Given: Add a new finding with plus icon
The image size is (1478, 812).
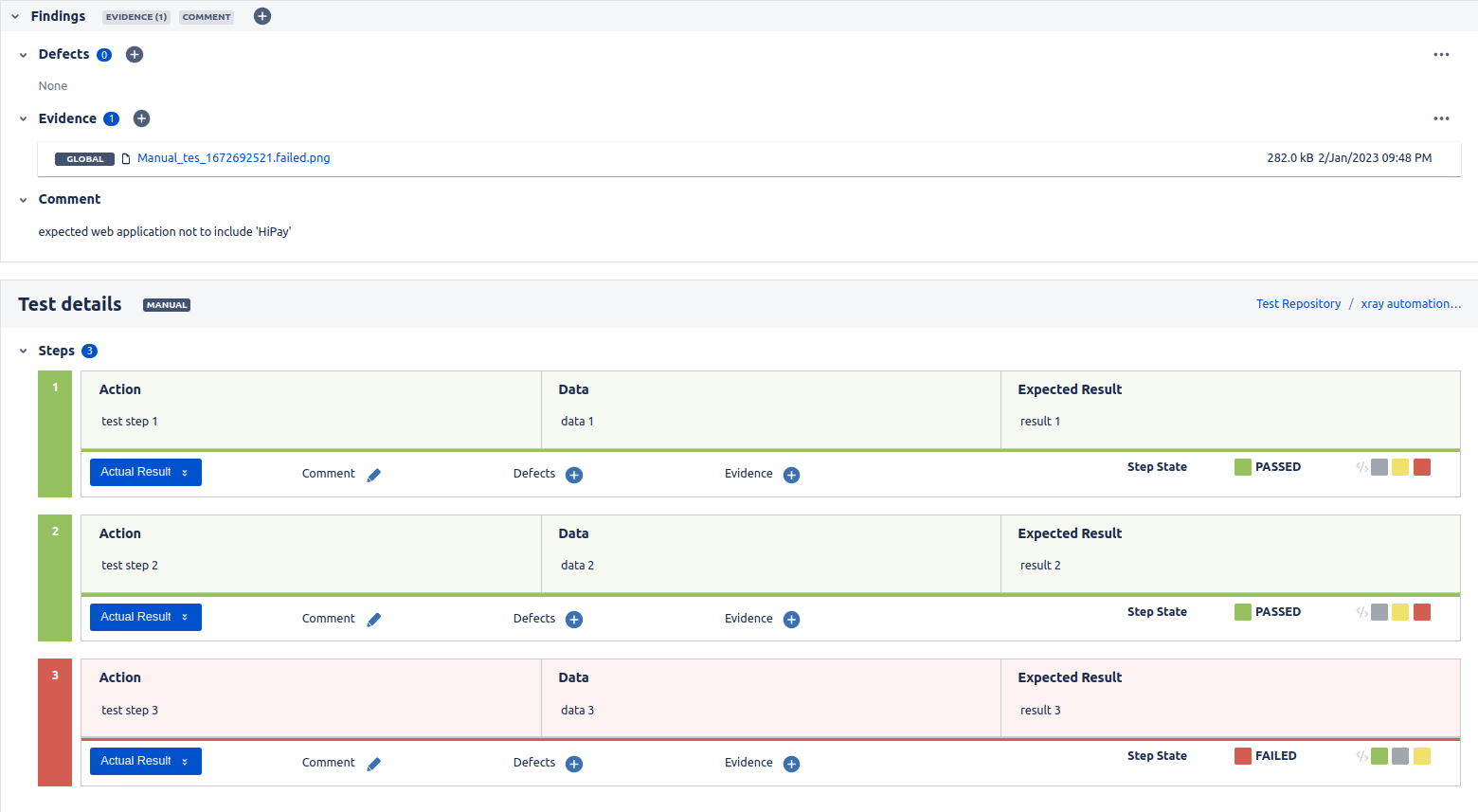Looking at the screenshot, I should [262, 16].
